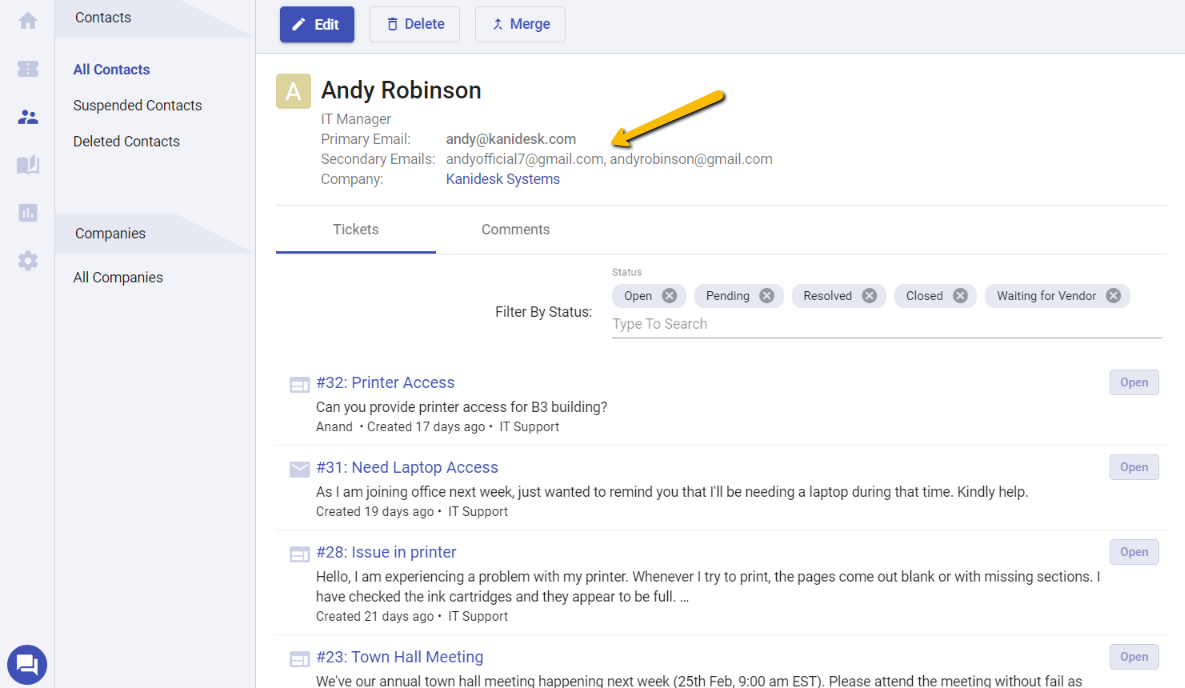This screenshot has height=688, width=1185.
Task: Click the Edit button
Action: [317, 24]
